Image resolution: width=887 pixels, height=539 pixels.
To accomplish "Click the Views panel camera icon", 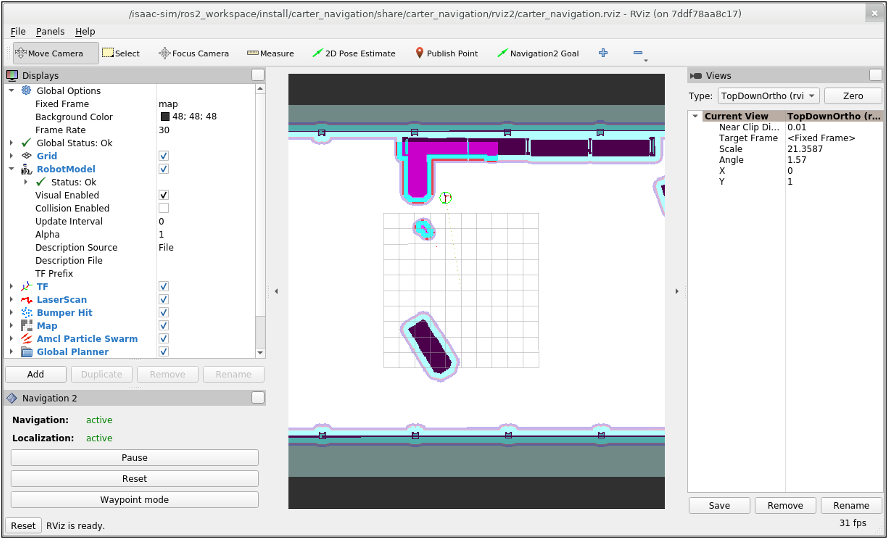I will tap(696, 75).
